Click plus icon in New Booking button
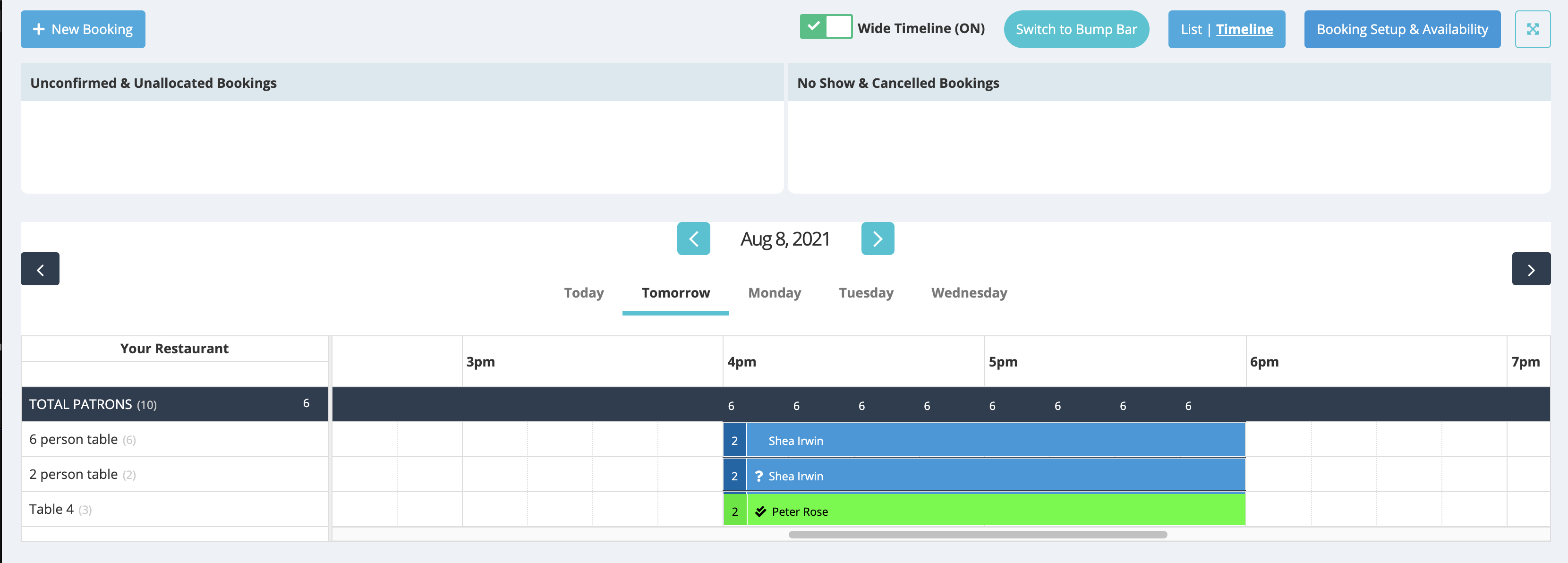1568x563 pixels. point(39,29)
